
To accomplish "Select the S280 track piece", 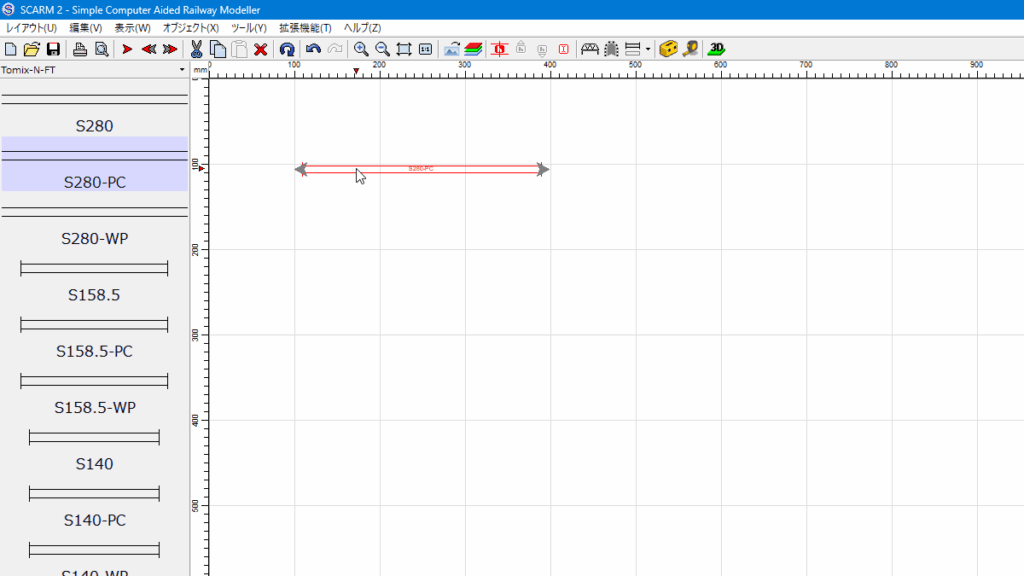I will coord(94,113).
